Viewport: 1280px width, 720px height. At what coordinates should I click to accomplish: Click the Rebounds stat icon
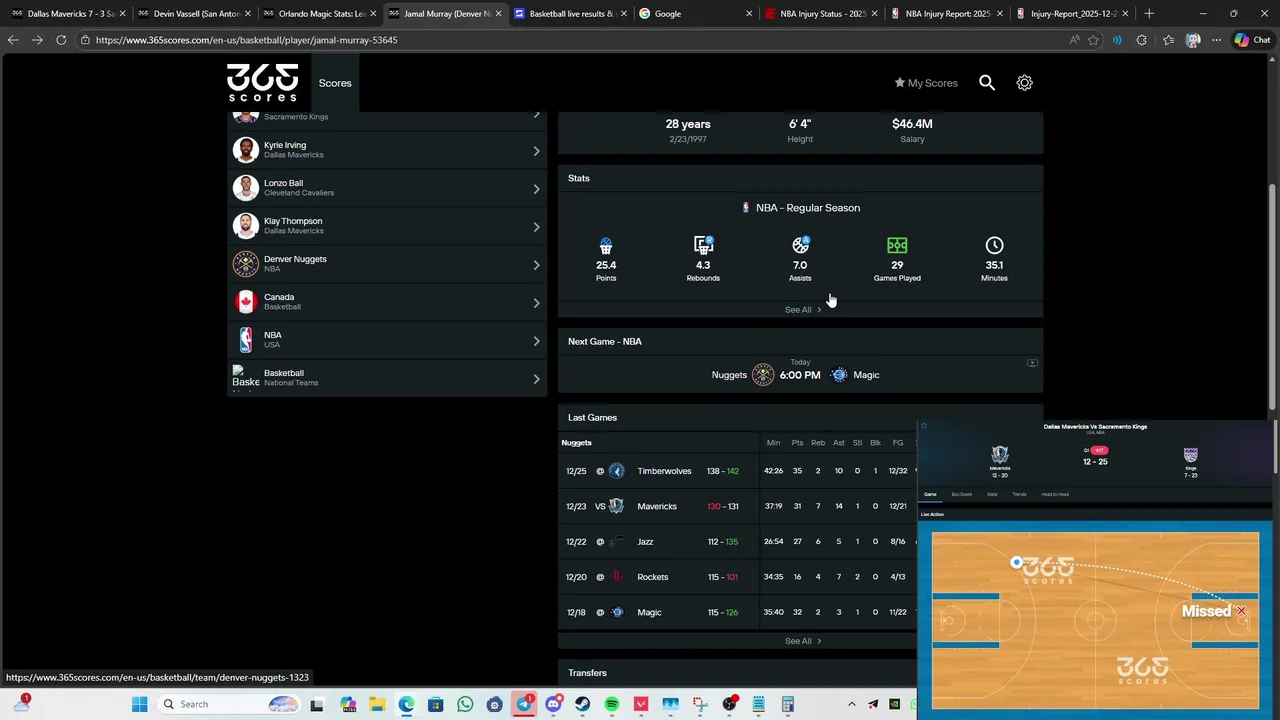coord(703,245)
